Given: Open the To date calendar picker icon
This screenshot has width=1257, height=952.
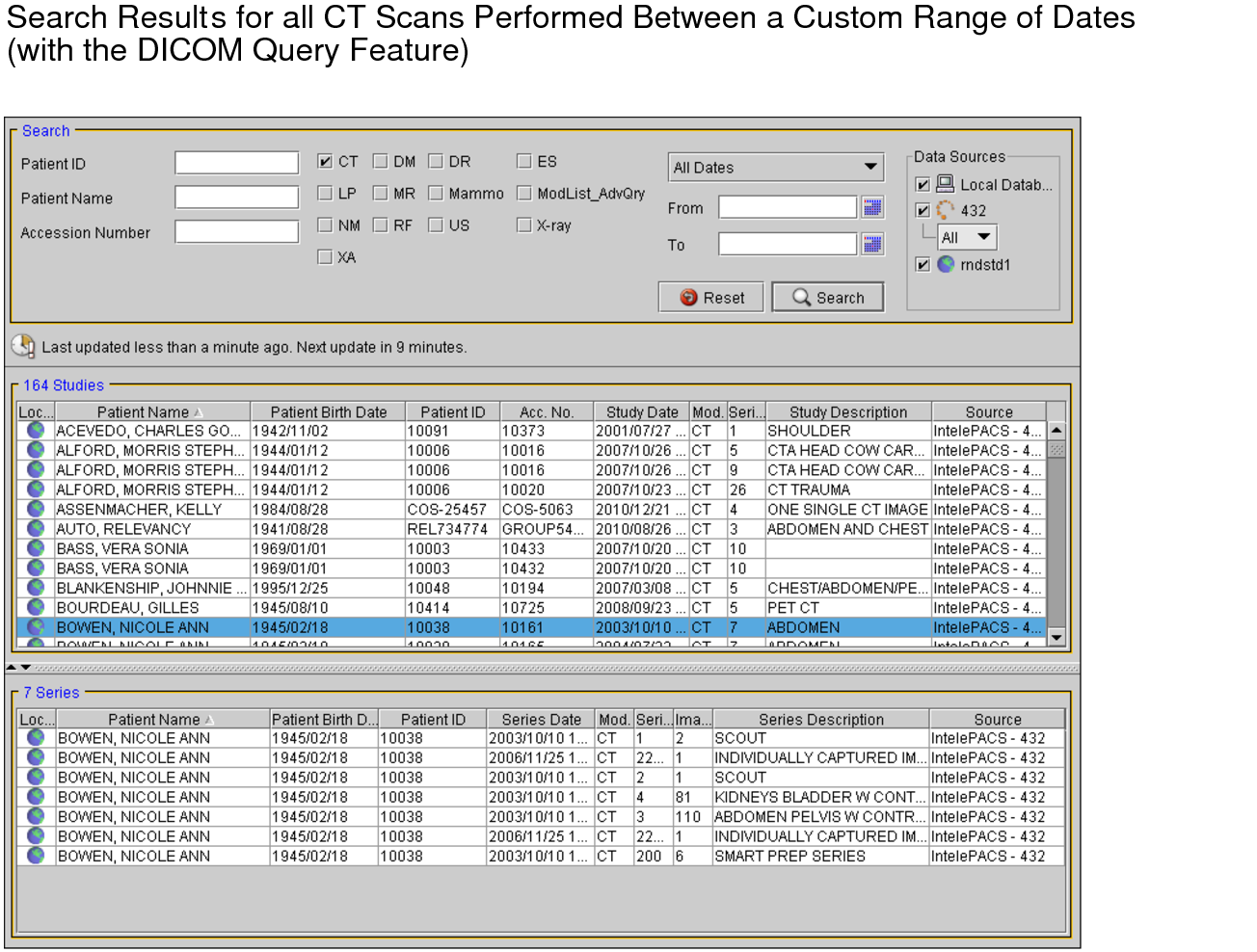Looking at the screenshot, I should (x=871, y=245).
